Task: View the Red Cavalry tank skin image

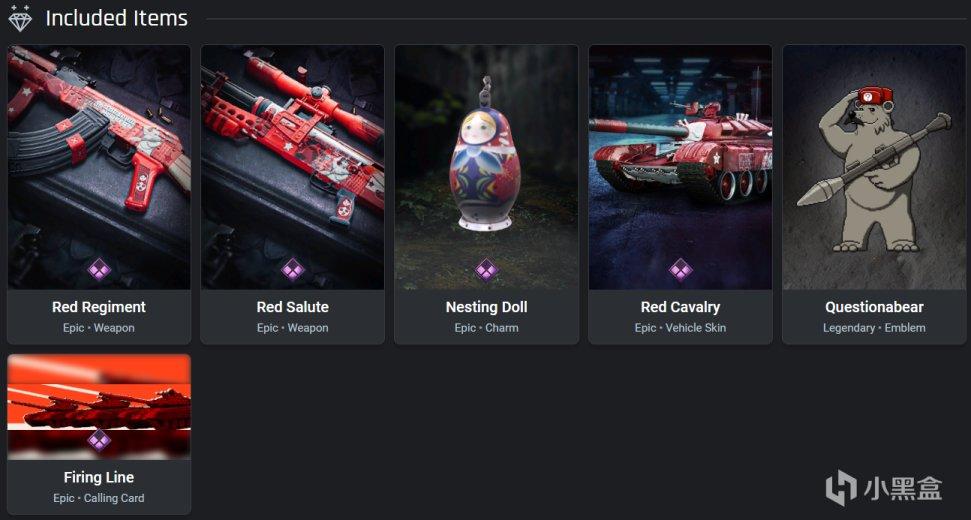Action: [x=681, y=167]
